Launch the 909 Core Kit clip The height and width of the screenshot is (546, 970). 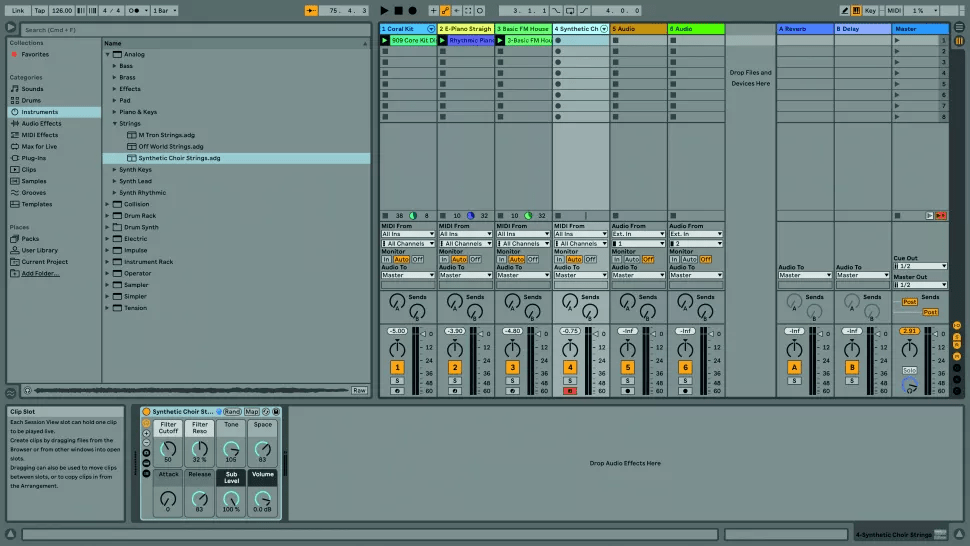(385, 40)
